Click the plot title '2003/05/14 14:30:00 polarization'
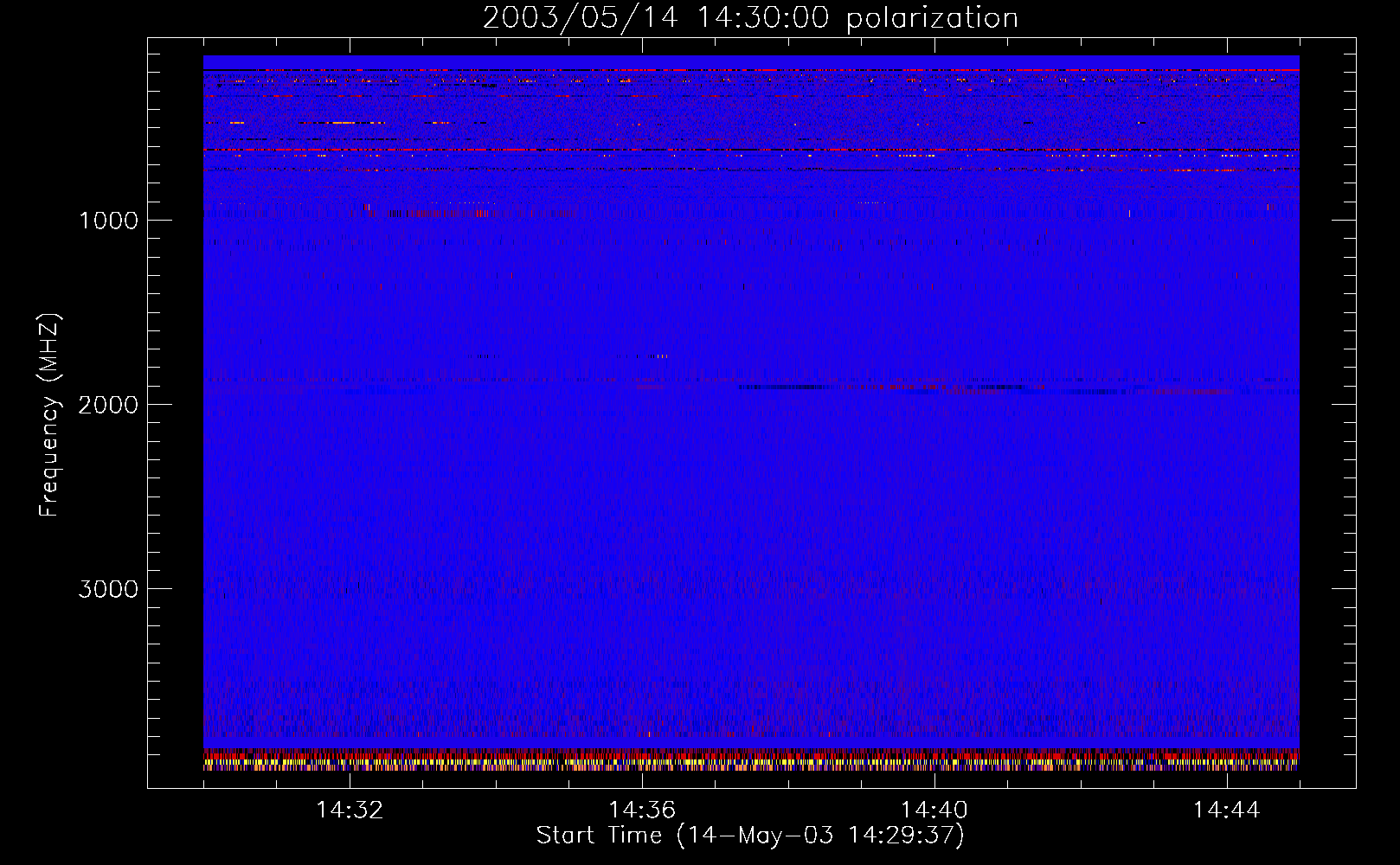1400x865 pixels. coord(750,17)
